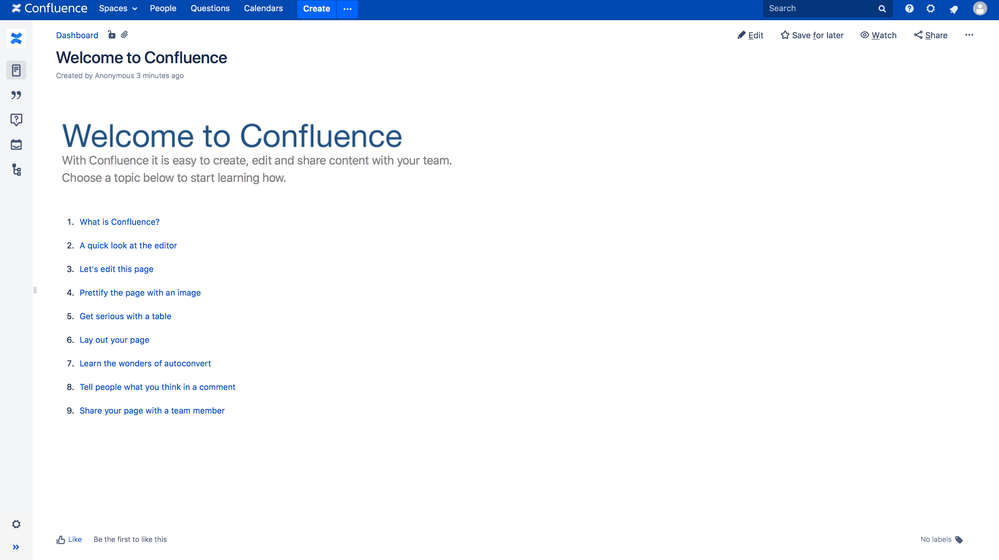Open Space tools gear in sidebar
The width and height of the screenshot is (999, 560).
[16, 524]
